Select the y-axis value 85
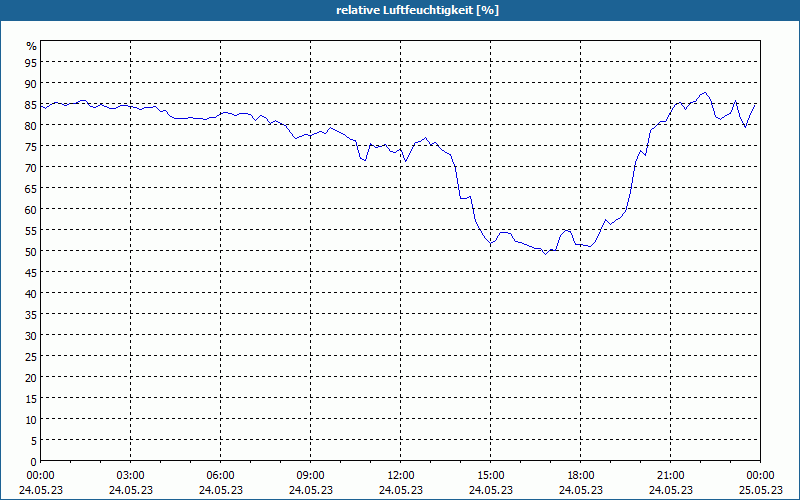Viewport: 800px width, 500px height. 31,104
